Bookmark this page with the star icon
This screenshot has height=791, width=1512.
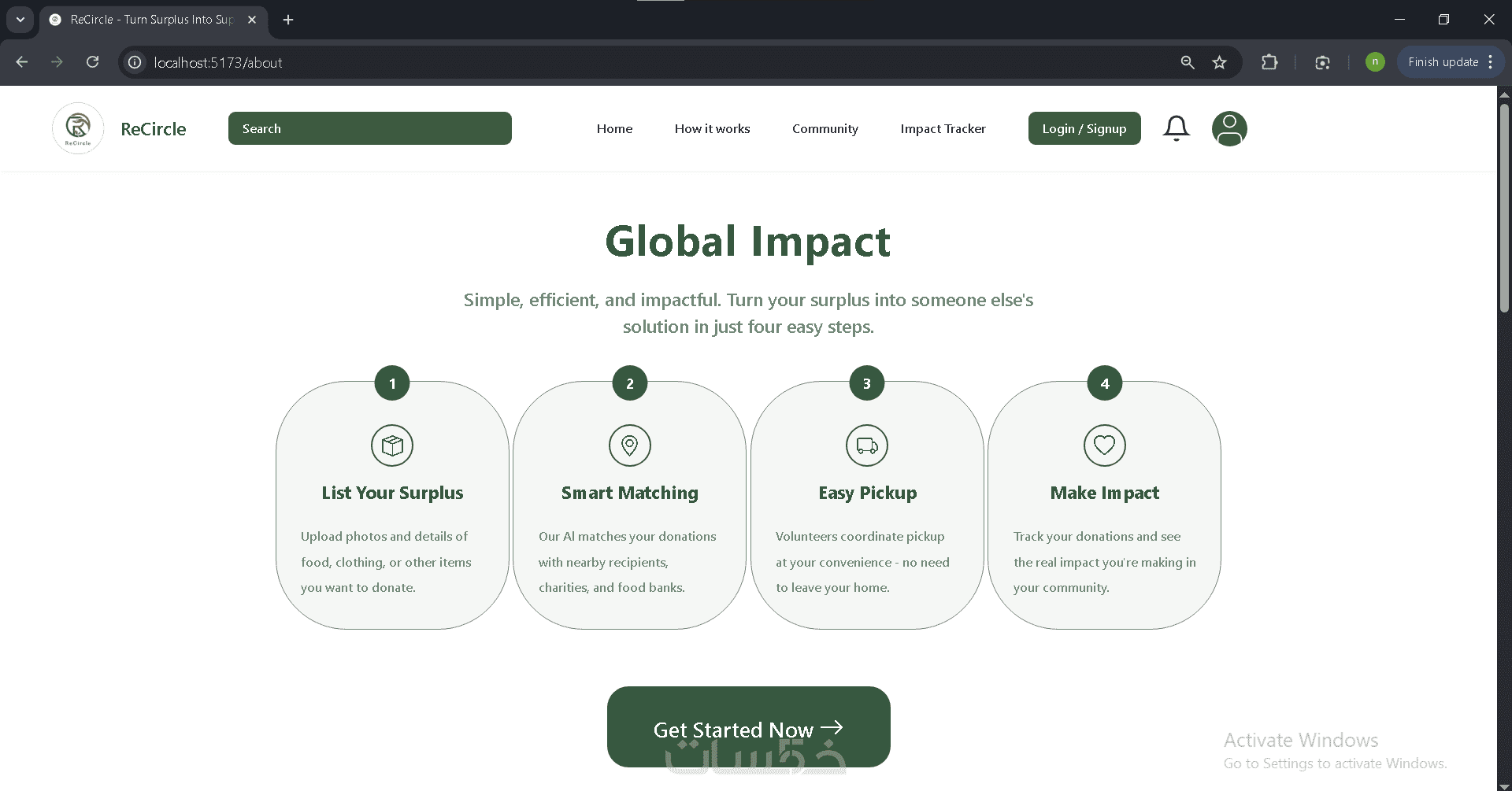(x=1220, y=62)
